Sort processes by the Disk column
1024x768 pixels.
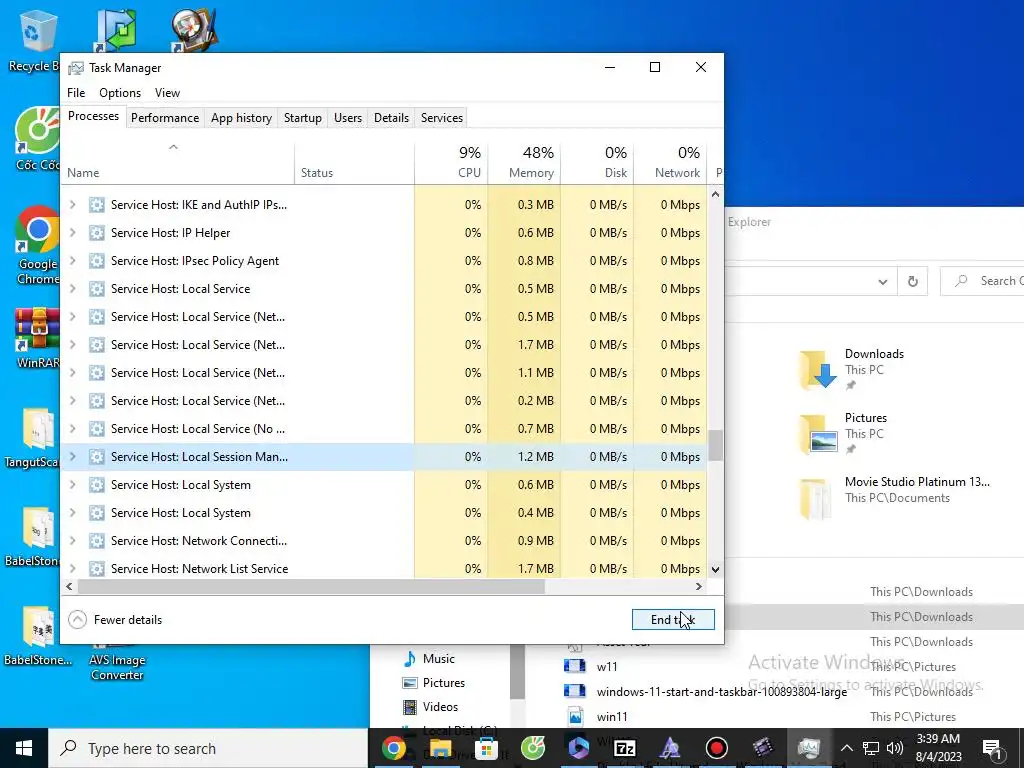tap(597, 162)
